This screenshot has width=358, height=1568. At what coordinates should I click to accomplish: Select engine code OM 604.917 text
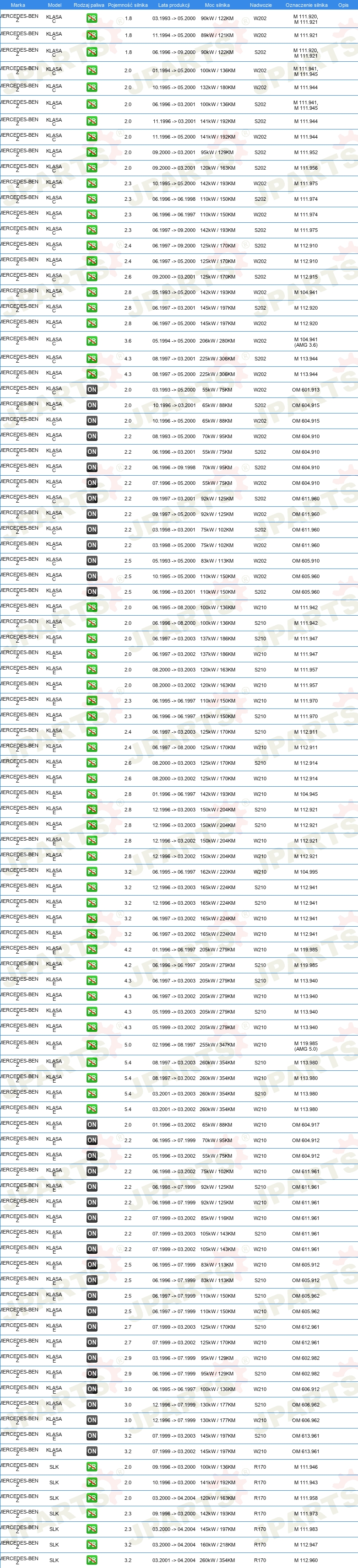click(306, 1125)
